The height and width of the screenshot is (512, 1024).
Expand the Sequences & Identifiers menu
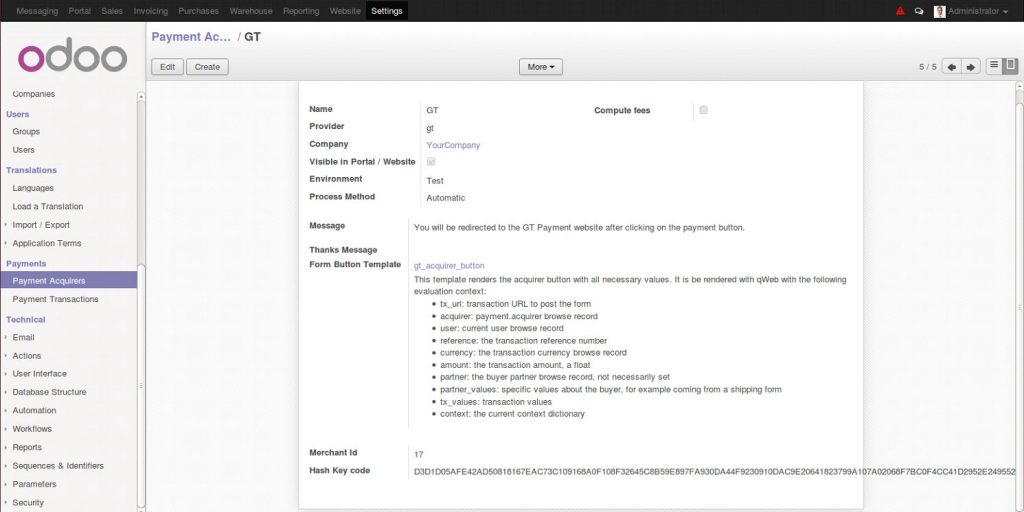point(57,466)
